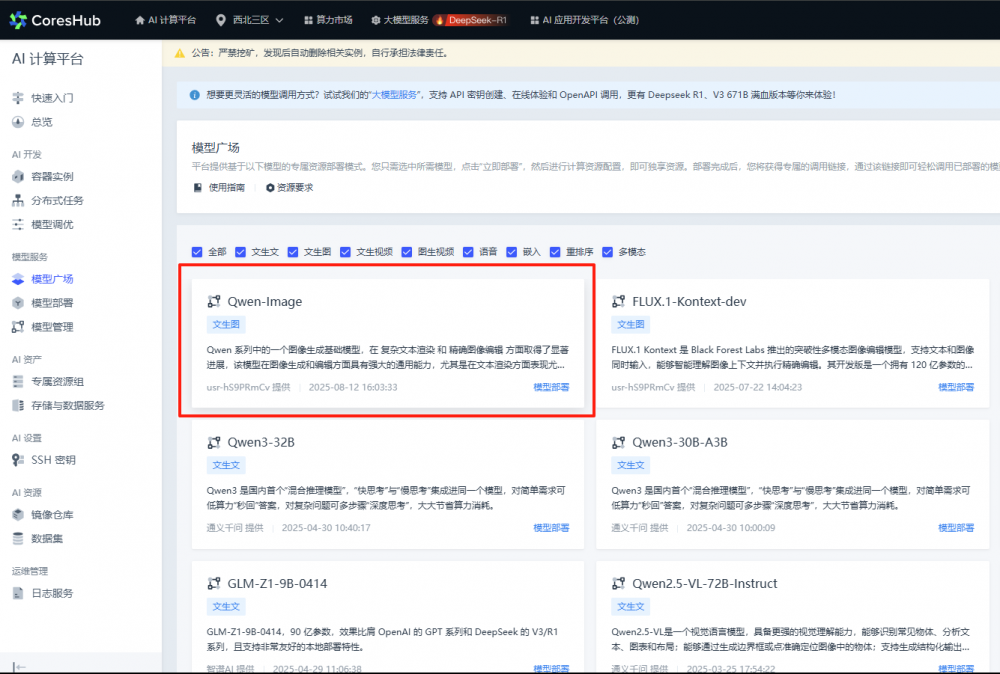The width and height of the screenshot is (1000, 674).
Task: Collapse the sidebar with the bottom arrow
Action: pyautogui.click(x=19, y=667)
